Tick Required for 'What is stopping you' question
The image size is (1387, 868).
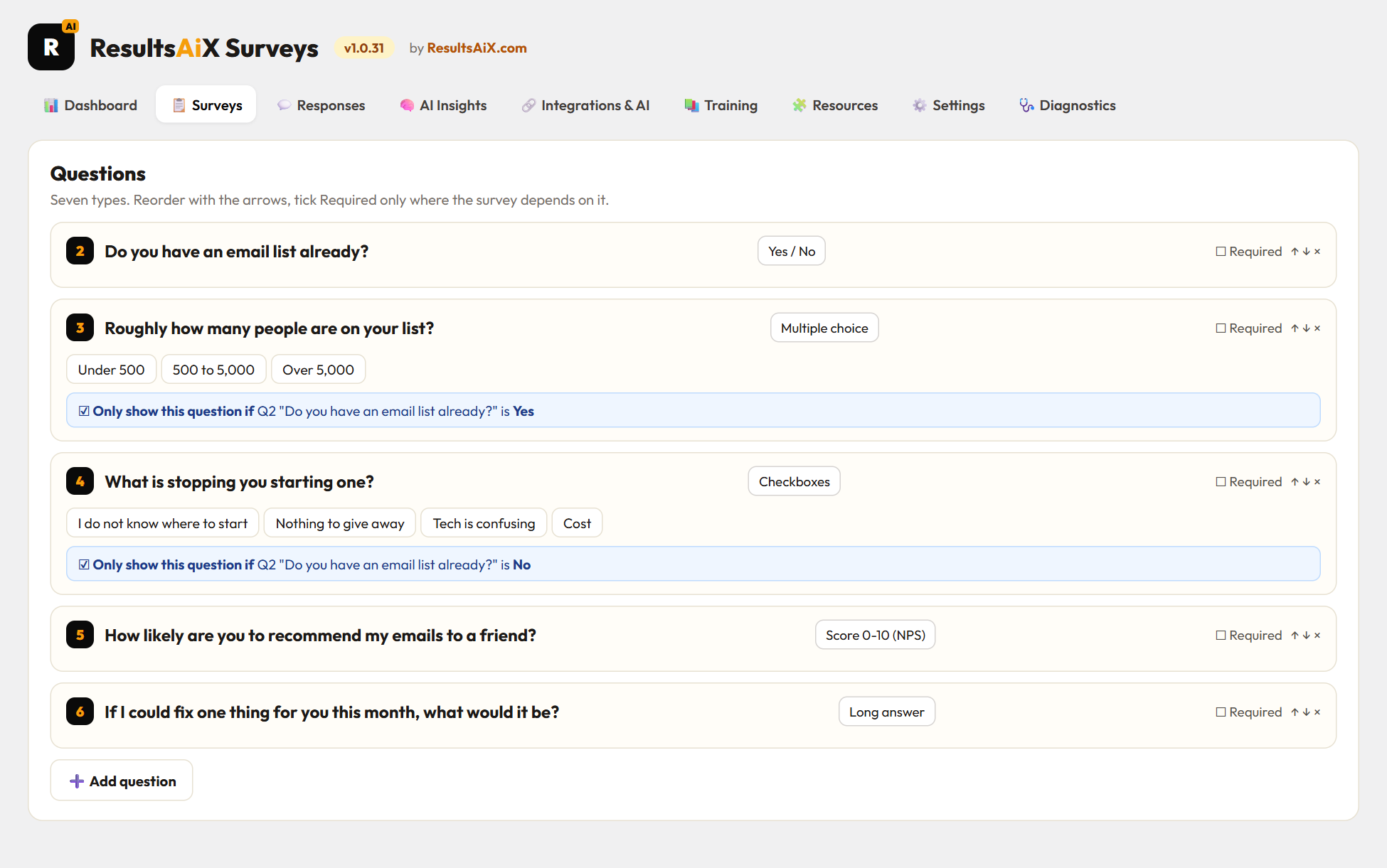(1221, 482)
